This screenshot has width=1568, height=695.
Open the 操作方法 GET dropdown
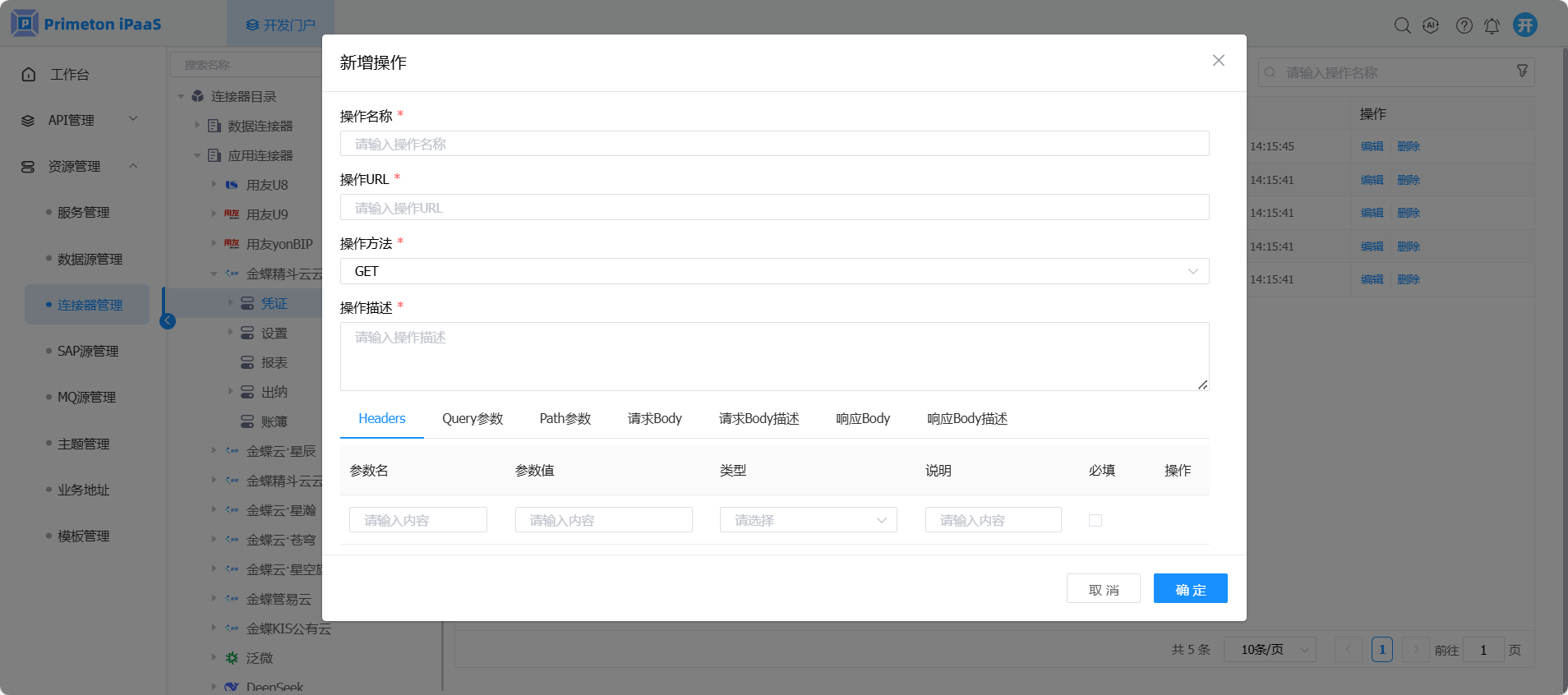pyautogui.click(x=773, y=271)
